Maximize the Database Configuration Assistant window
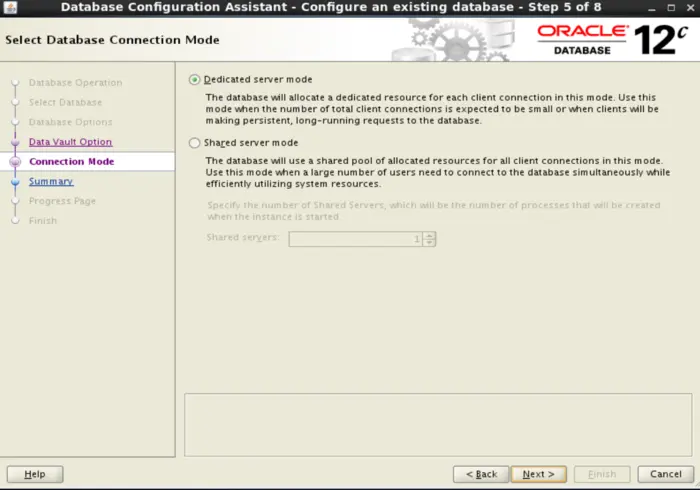Image resolution: width=700 pixels, height=490 pixels. click(671, 8)
